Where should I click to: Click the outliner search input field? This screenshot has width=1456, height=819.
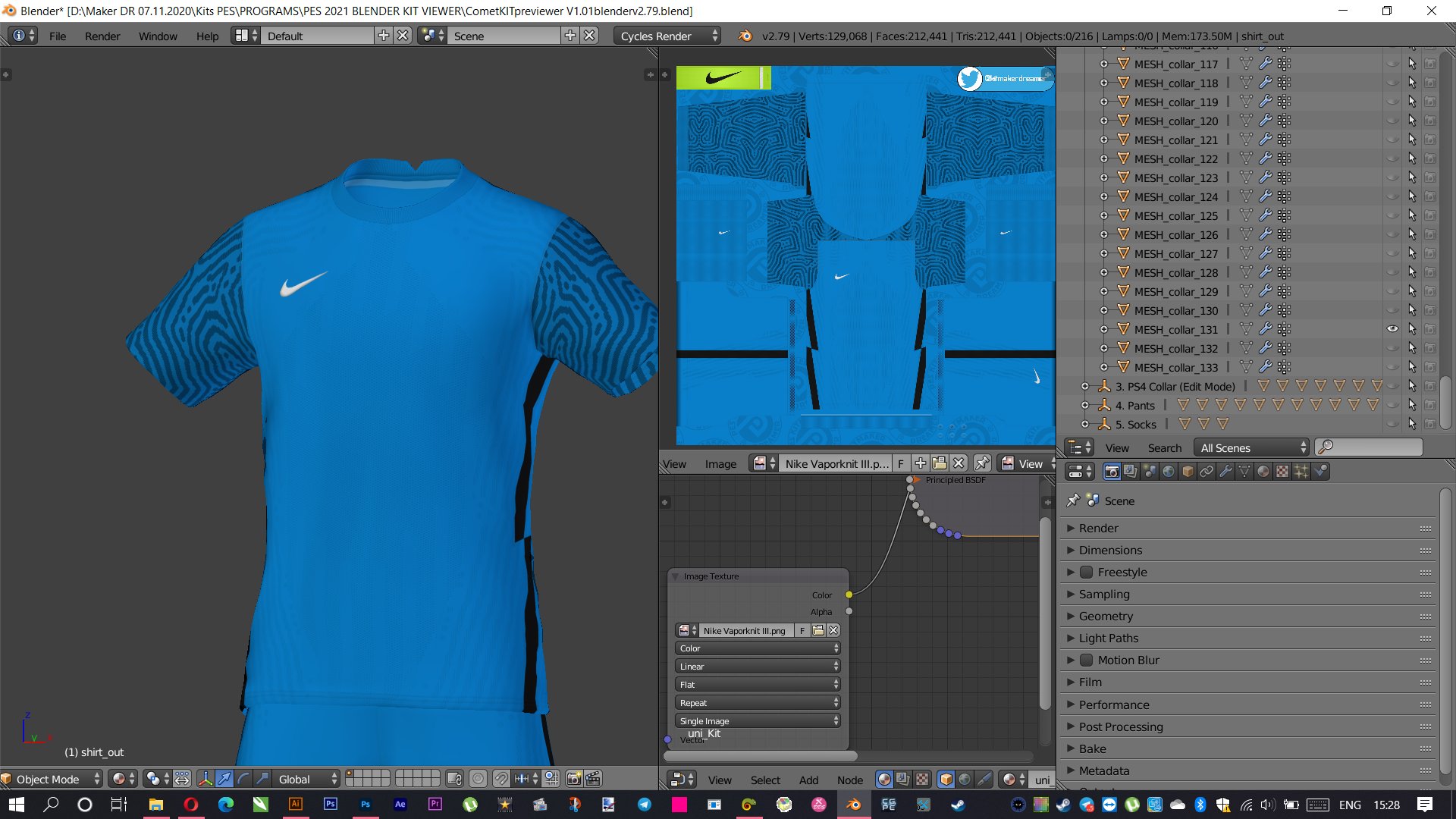pyautogui.click(x=1369, y=447)
